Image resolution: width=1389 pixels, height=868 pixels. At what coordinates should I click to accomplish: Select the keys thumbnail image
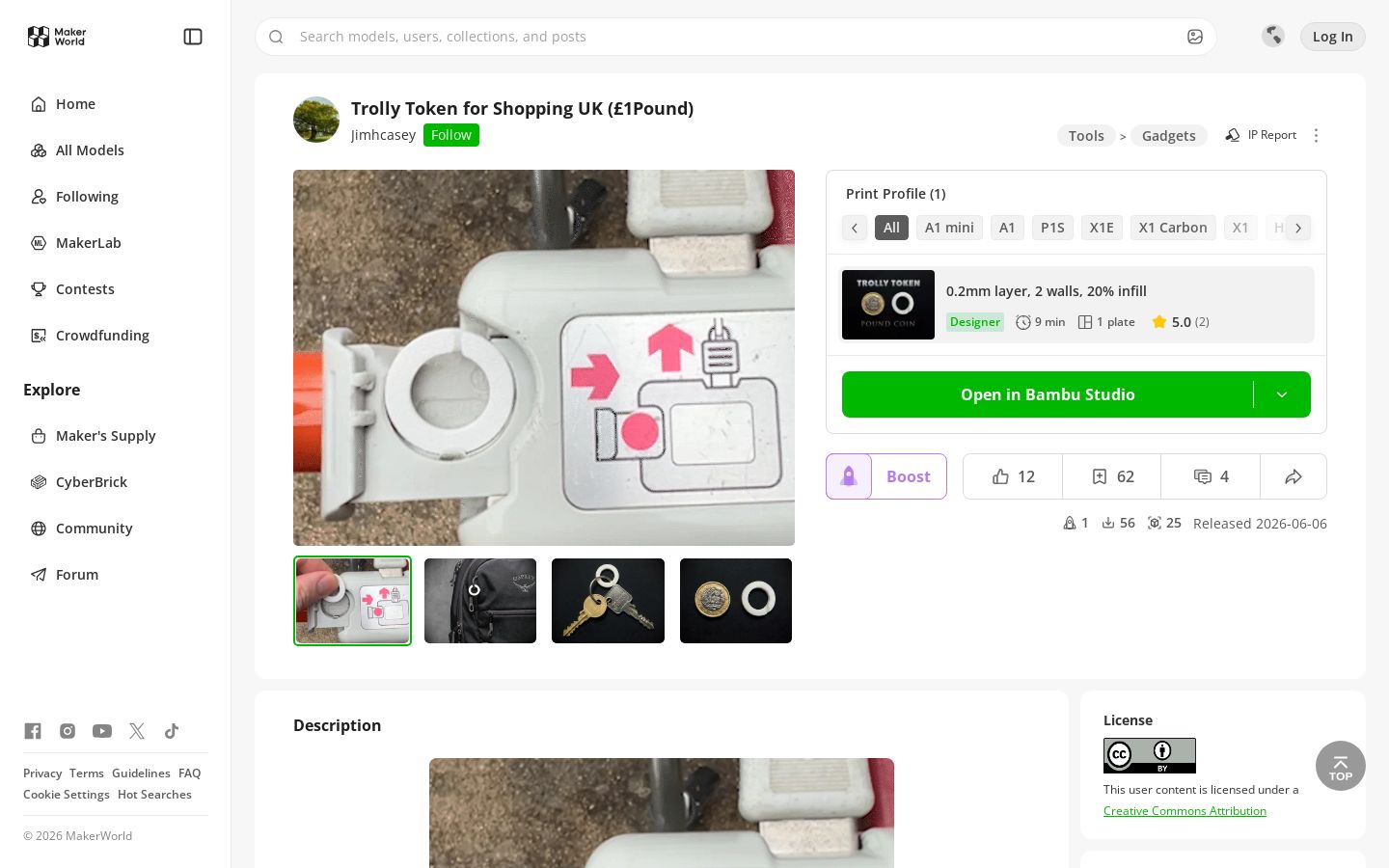608,601
